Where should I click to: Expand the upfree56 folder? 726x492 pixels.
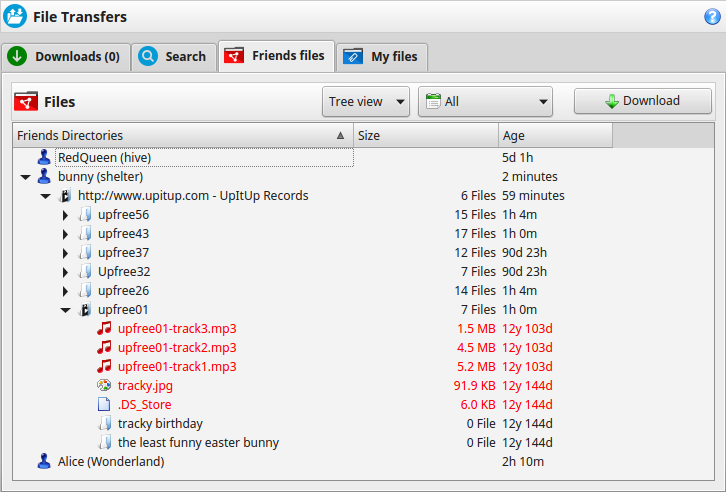65,215
